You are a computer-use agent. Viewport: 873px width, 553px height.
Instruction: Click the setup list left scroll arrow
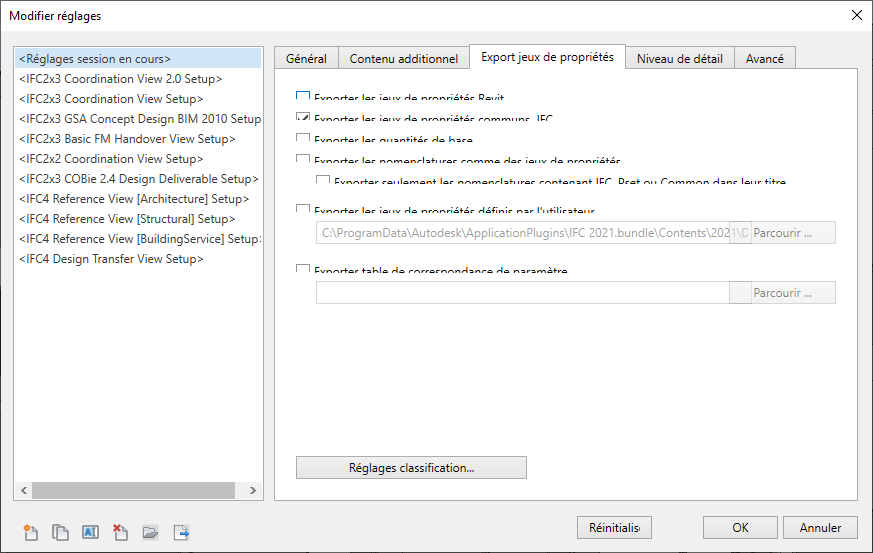pyautogui.click(x=24, y=490)
